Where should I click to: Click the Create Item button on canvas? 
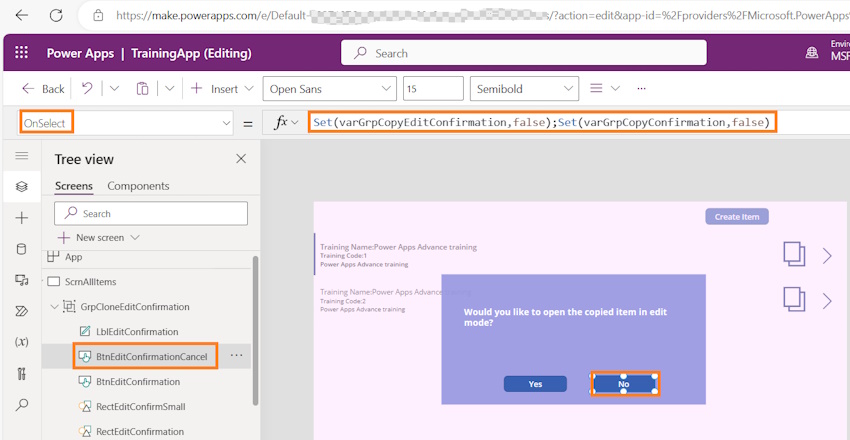pyautogui.click(x=737, y=217)
